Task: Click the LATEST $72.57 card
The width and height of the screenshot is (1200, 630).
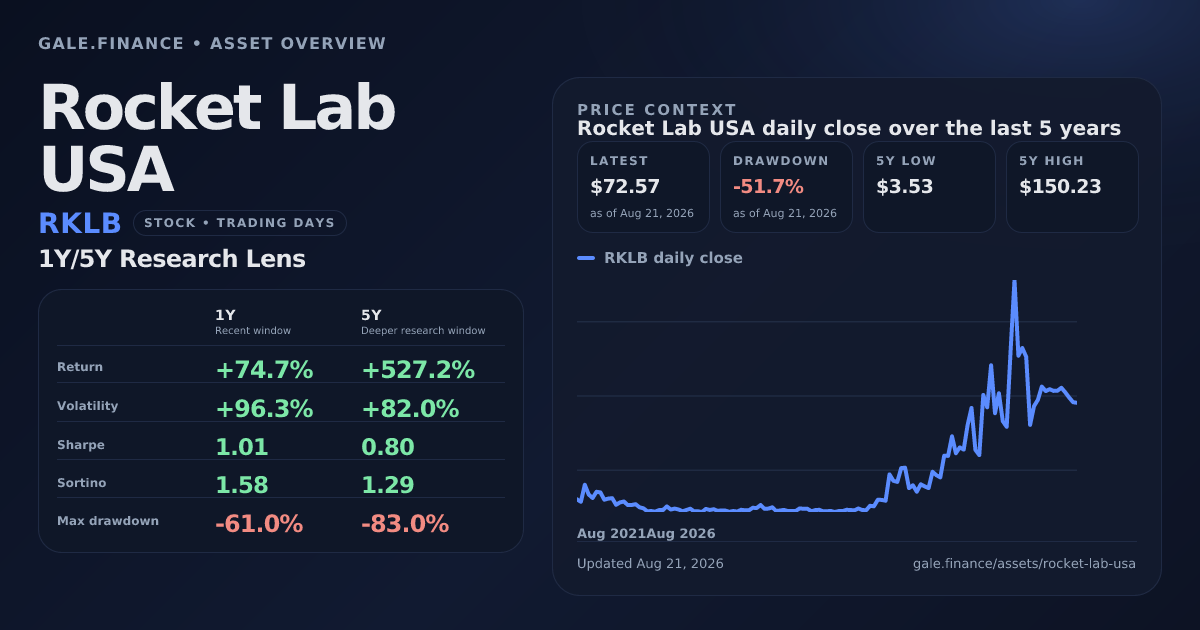Action: click(x=643, y=187)
